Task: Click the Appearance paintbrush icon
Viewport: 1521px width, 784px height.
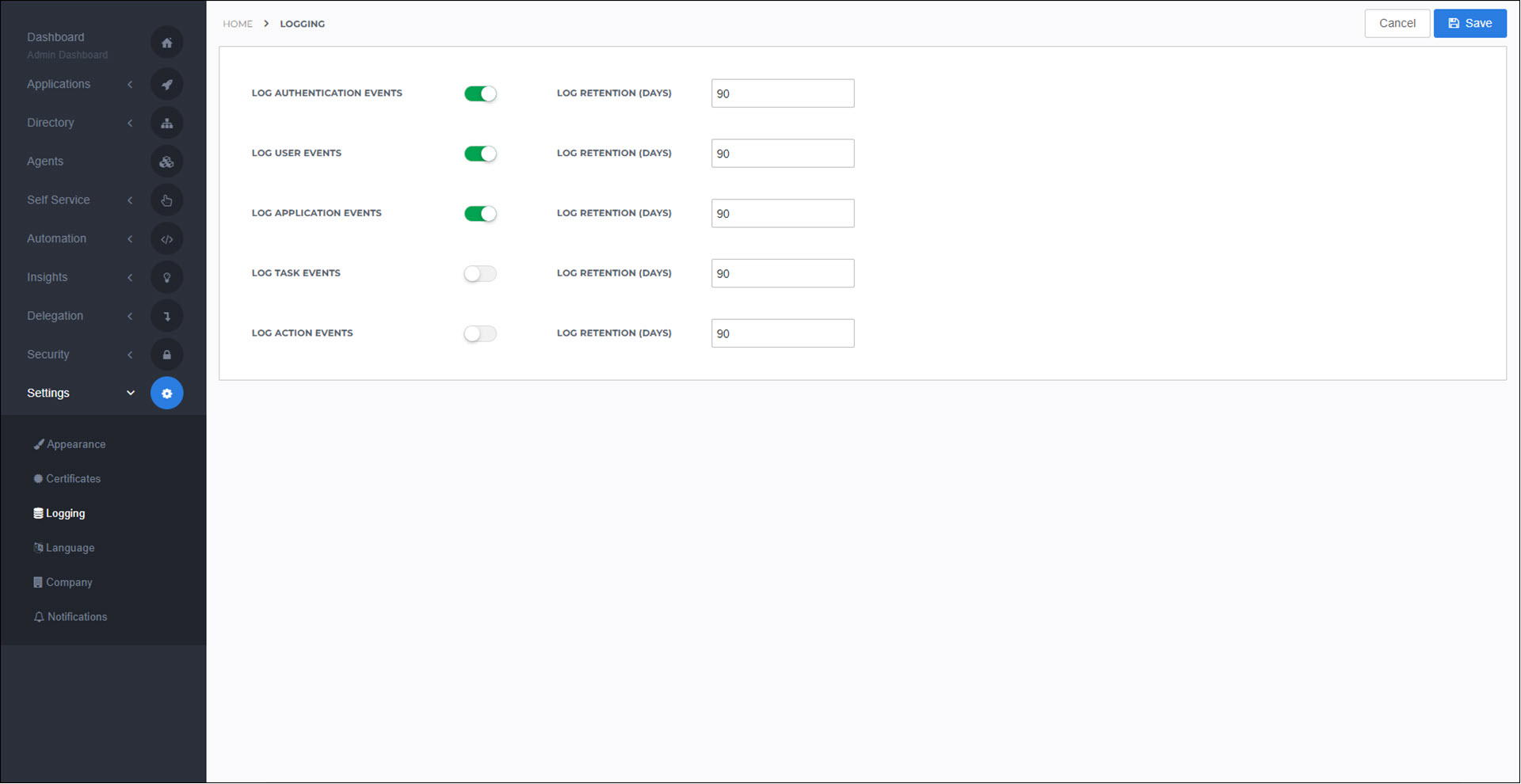Action: tap(38, 444)
